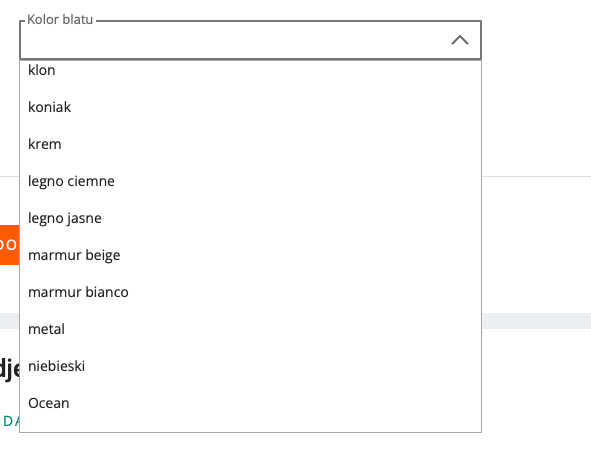Click the partially hidden bold heading at left
Image resolution: width=591 pixels, height=450 pixels.
9,369
